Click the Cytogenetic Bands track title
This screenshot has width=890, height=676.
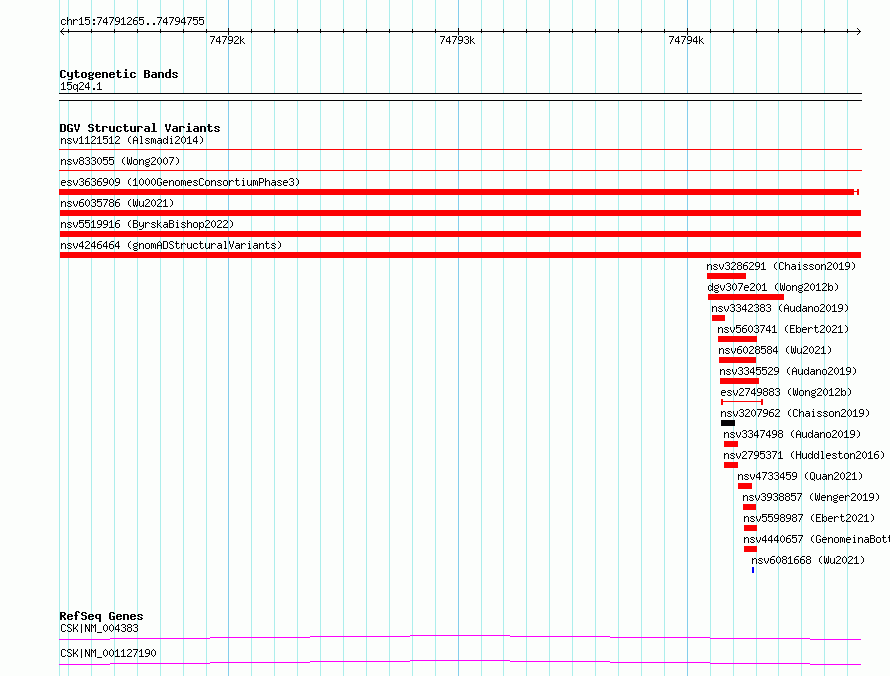click(x=119, y=74)
